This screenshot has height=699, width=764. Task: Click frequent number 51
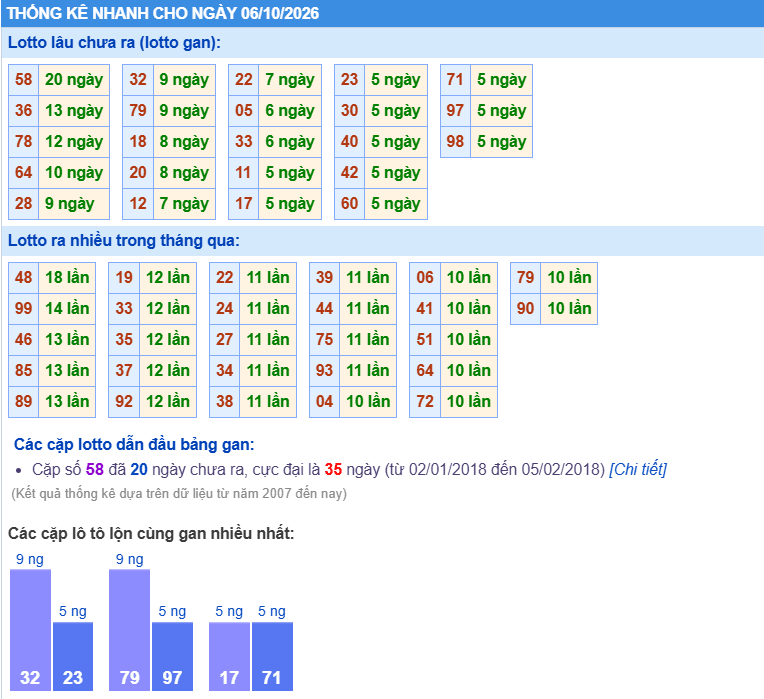pos(425,340)
